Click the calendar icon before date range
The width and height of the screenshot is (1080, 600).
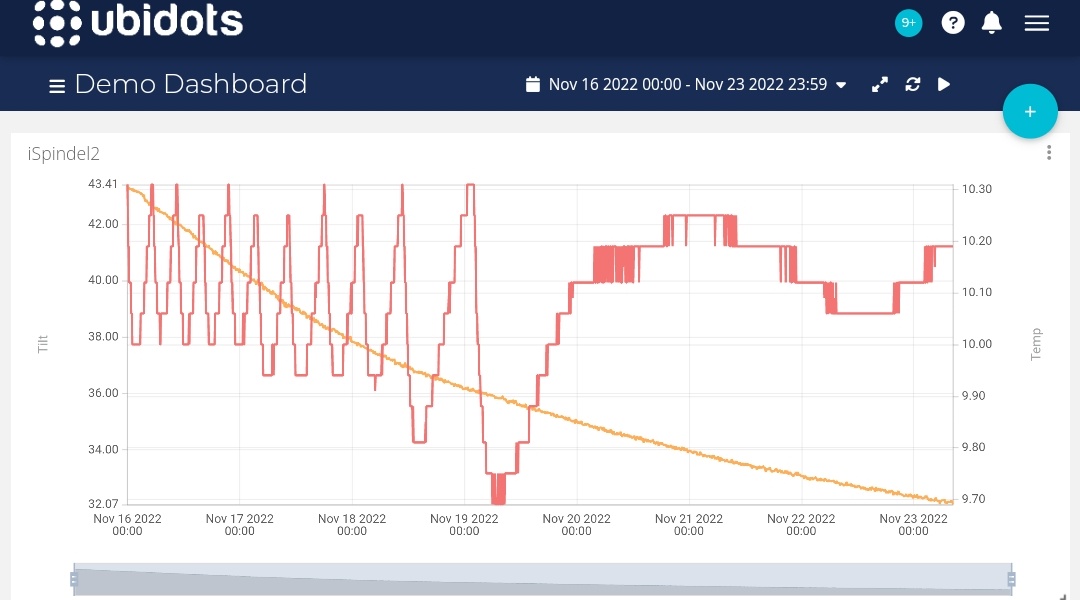point(533,85)
